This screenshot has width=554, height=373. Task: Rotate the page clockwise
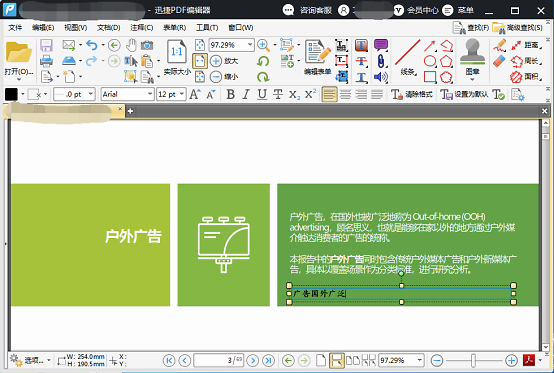[x=263, y=76]
